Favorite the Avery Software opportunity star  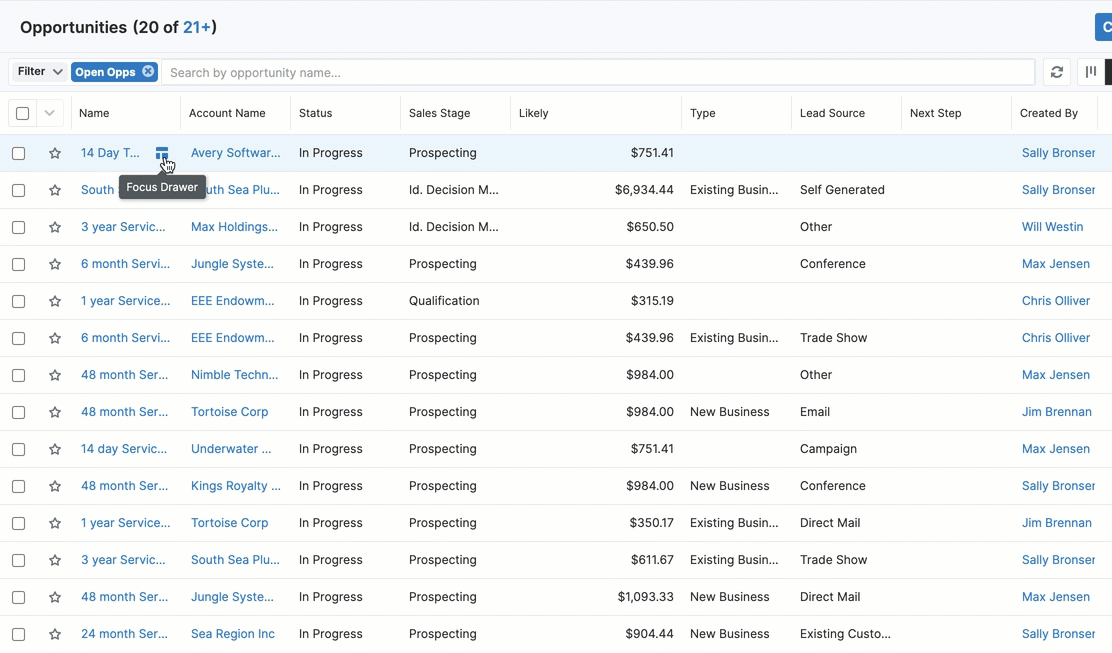[x=55, y=153]
